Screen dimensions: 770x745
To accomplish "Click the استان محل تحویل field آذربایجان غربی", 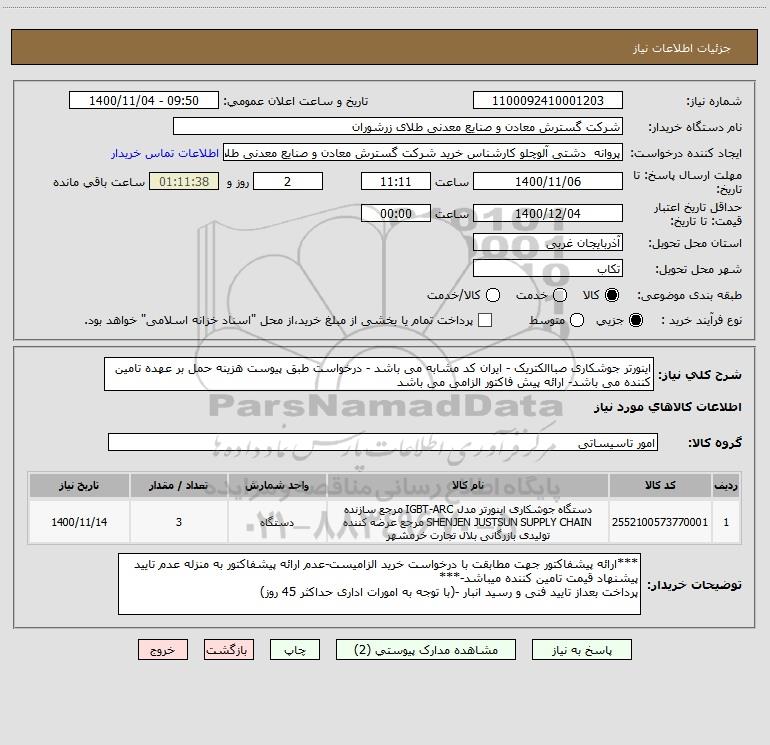I will 548,243.
